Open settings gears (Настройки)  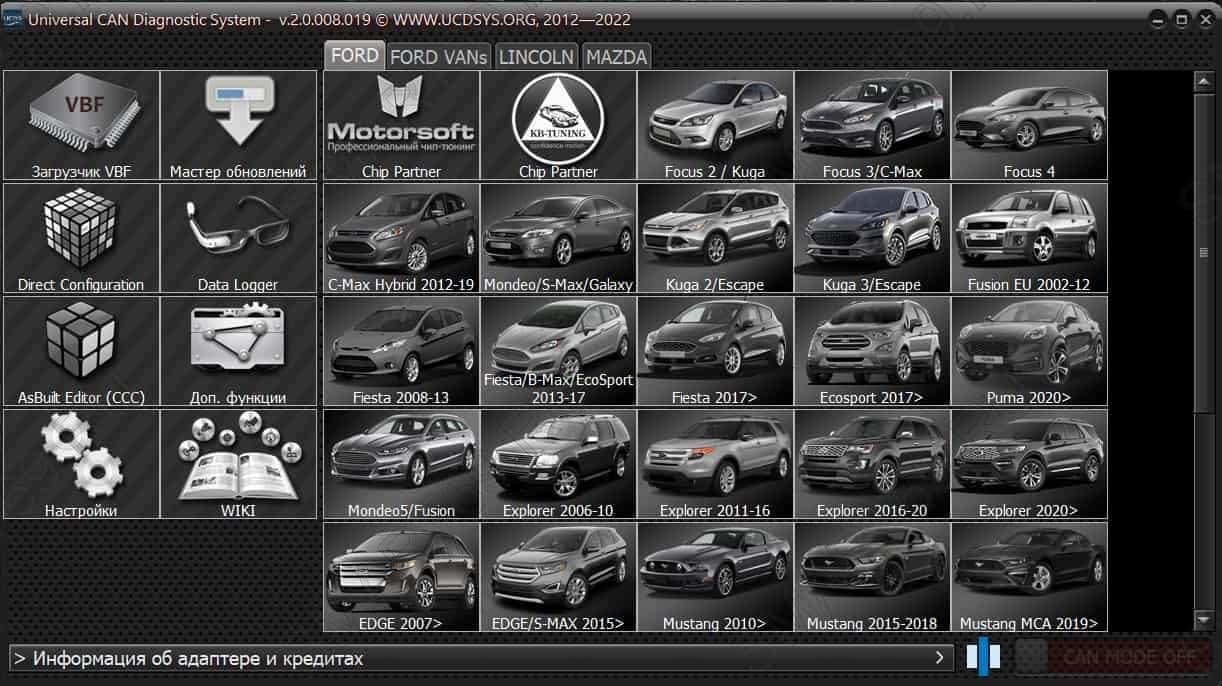[x=82, y=464]
